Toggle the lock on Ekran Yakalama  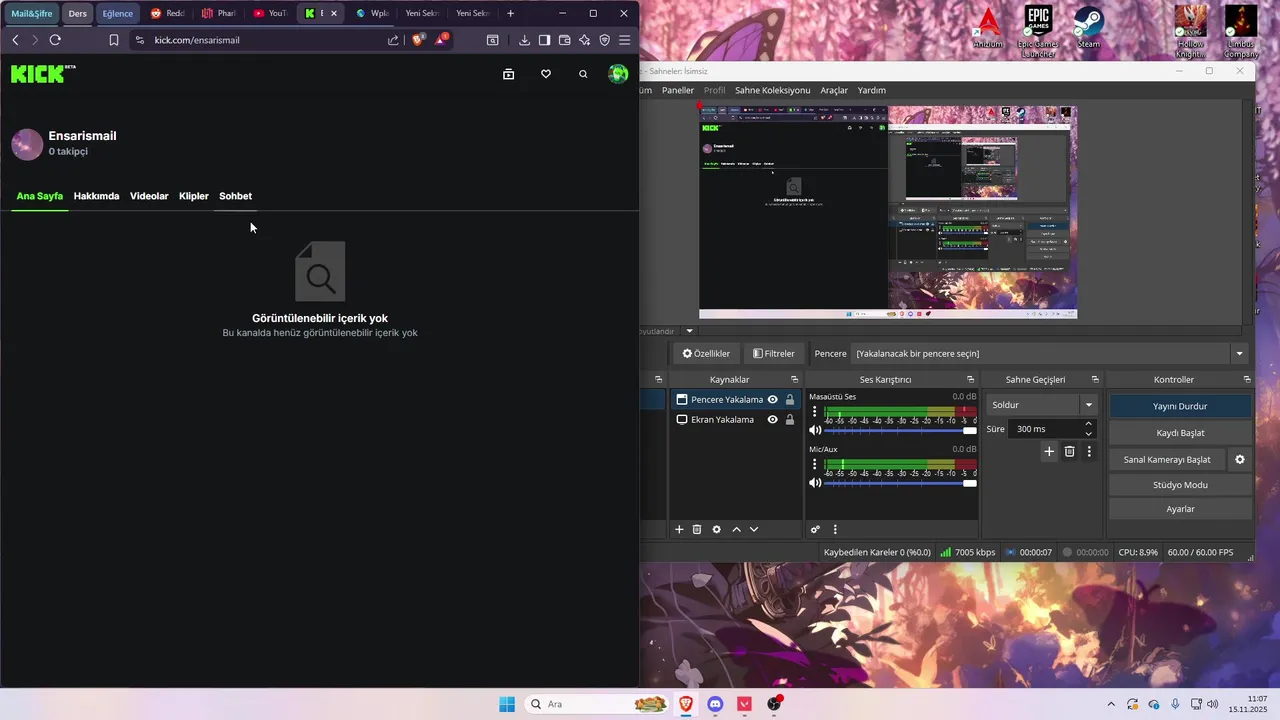coord(790,420)
